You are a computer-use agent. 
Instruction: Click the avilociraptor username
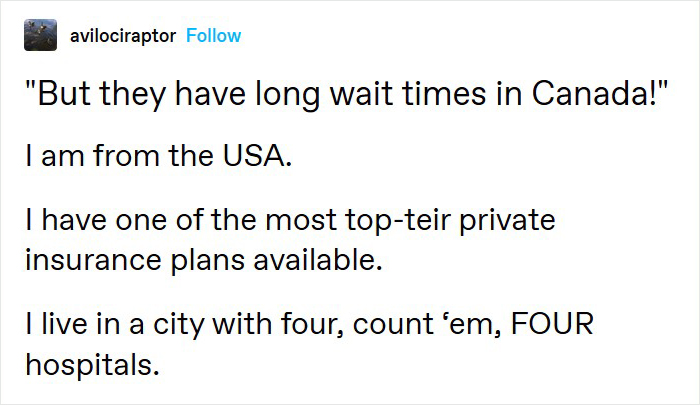(123, 36)
